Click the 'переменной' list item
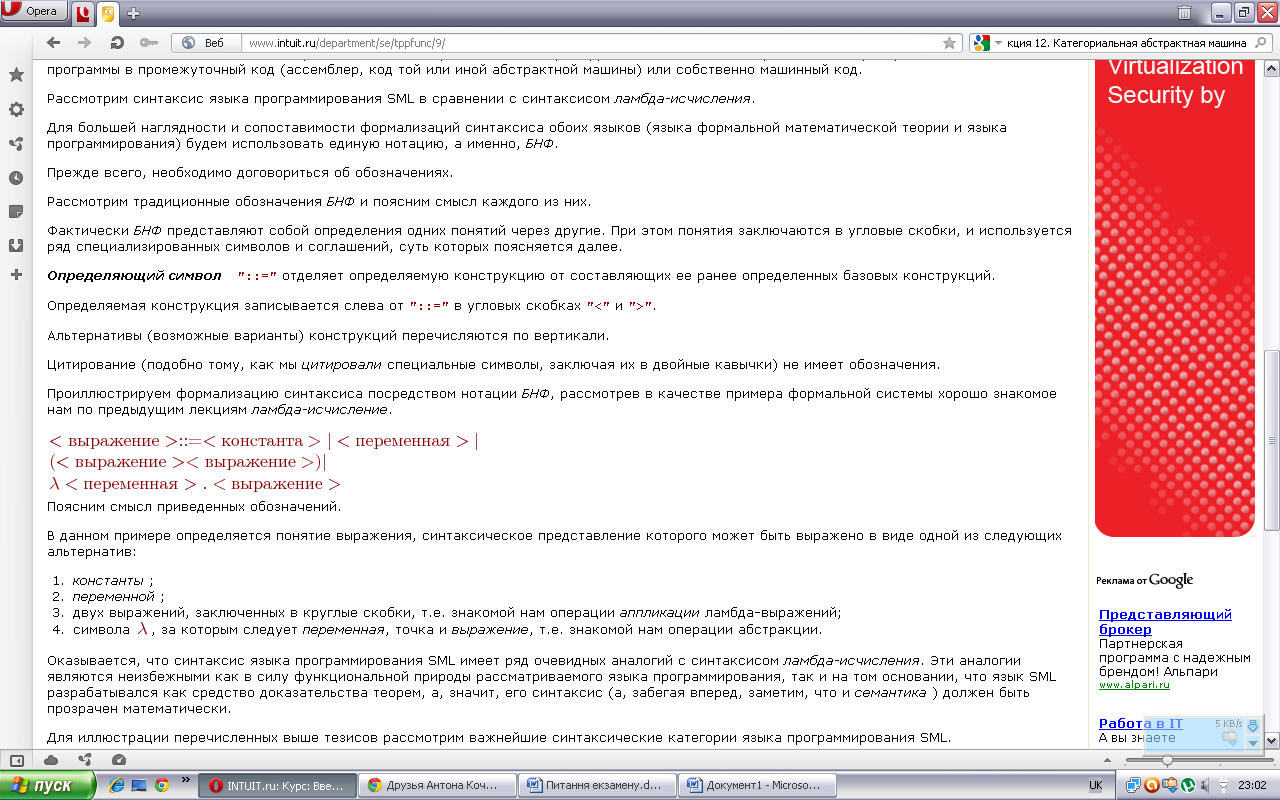 [x=114, y=597]
